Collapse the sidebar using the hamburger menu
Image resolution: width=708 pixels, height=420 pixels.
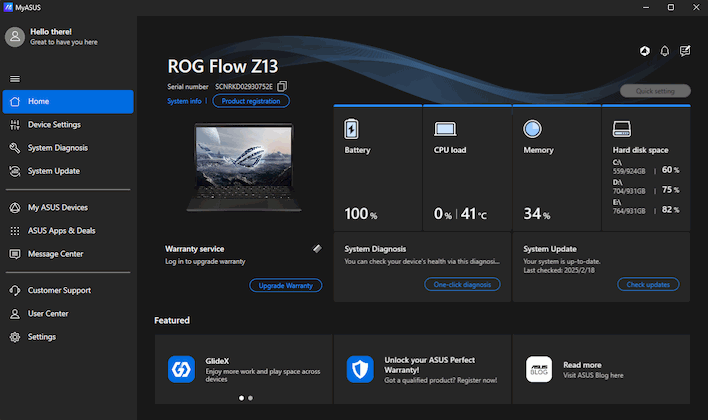coord(15,78)
